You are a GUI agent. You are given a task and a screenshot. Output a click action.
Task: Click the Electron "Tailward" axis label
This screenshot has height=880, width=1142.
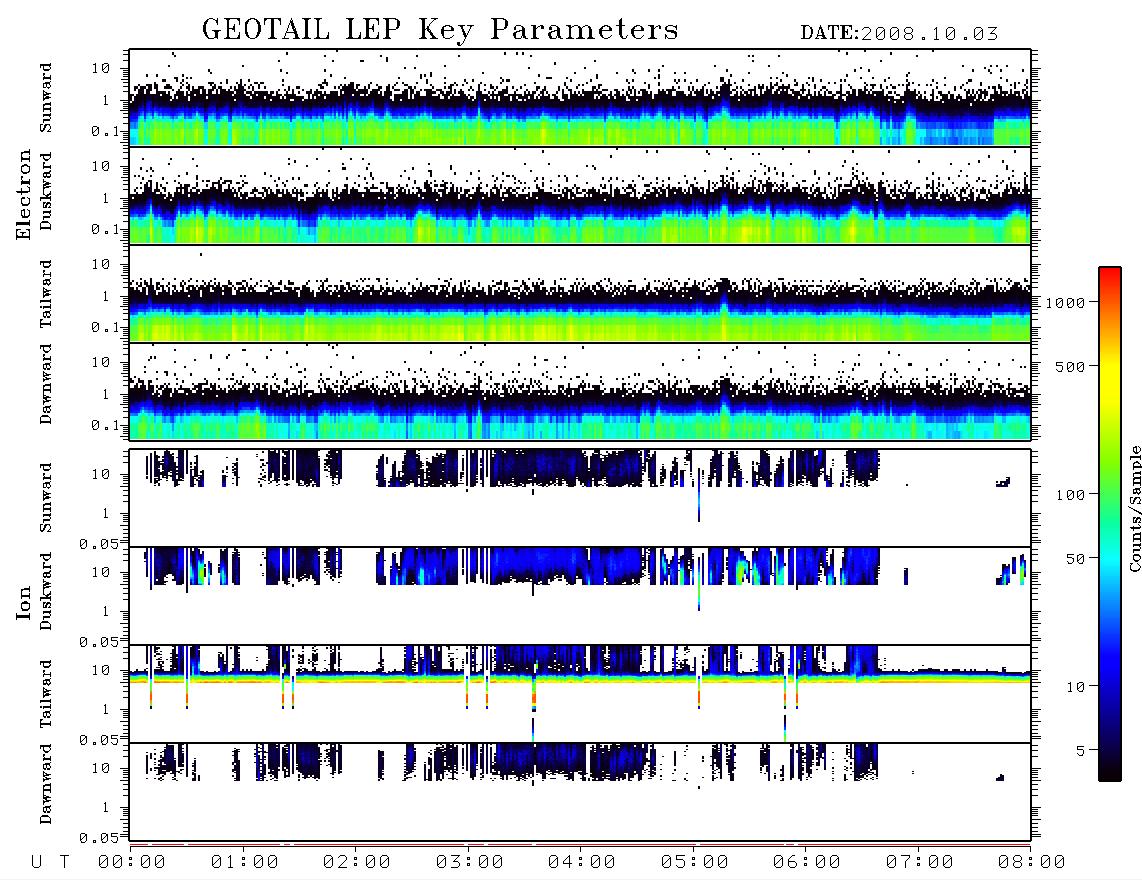click(46, 294)
